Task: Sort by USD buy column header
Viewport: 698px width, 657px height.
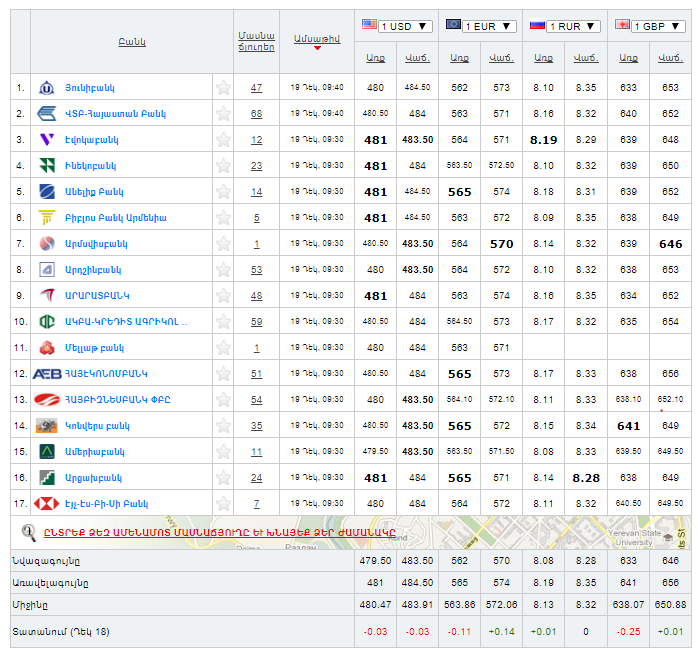Action: coord(375,58)
